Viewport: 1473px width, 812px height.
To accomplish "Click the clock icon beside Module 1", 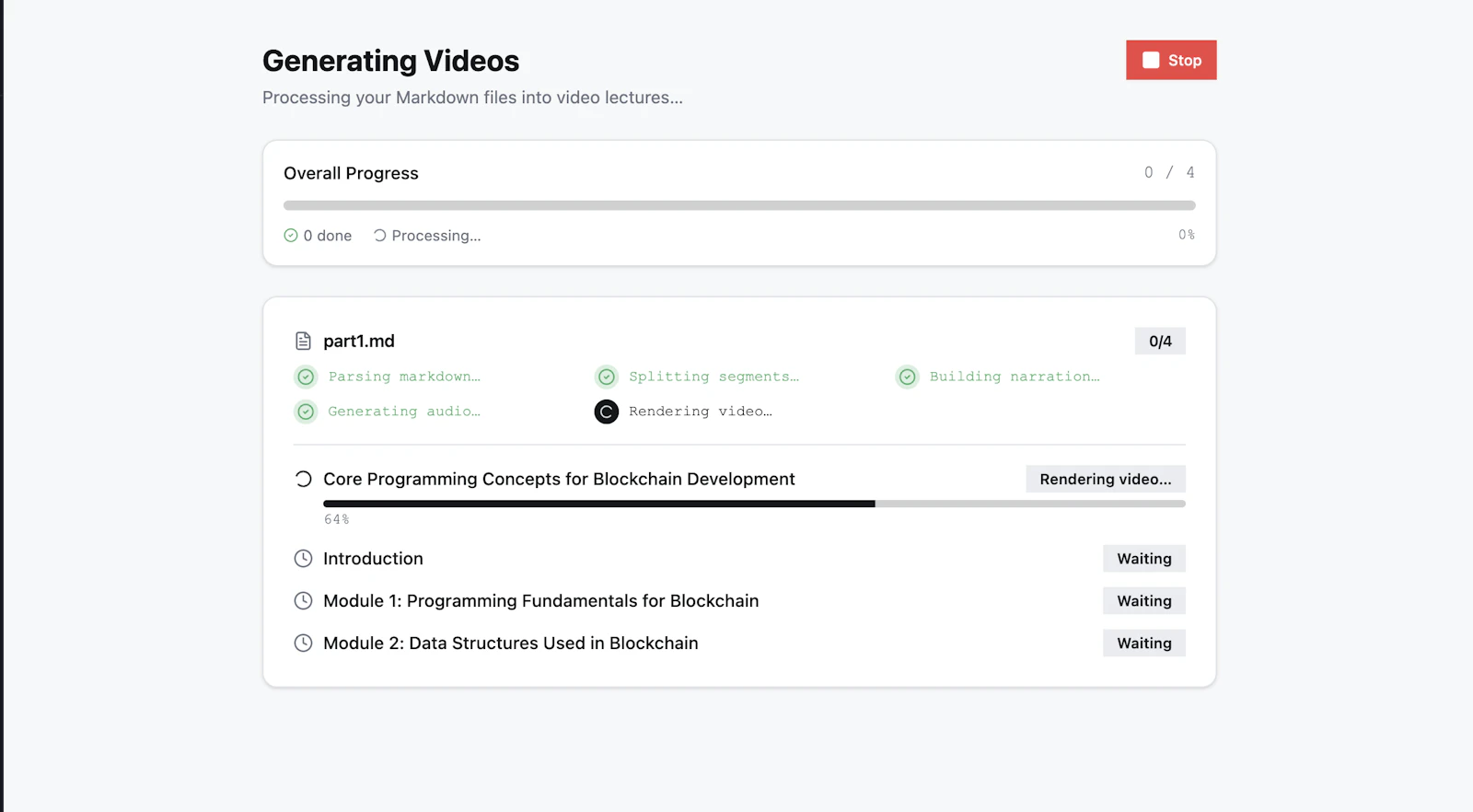I will point(303,601).
